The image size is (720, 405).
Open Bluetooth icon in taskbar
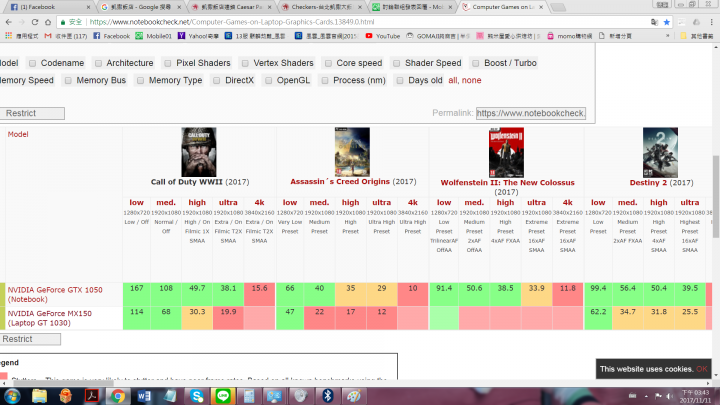click(x=327, y=396)
